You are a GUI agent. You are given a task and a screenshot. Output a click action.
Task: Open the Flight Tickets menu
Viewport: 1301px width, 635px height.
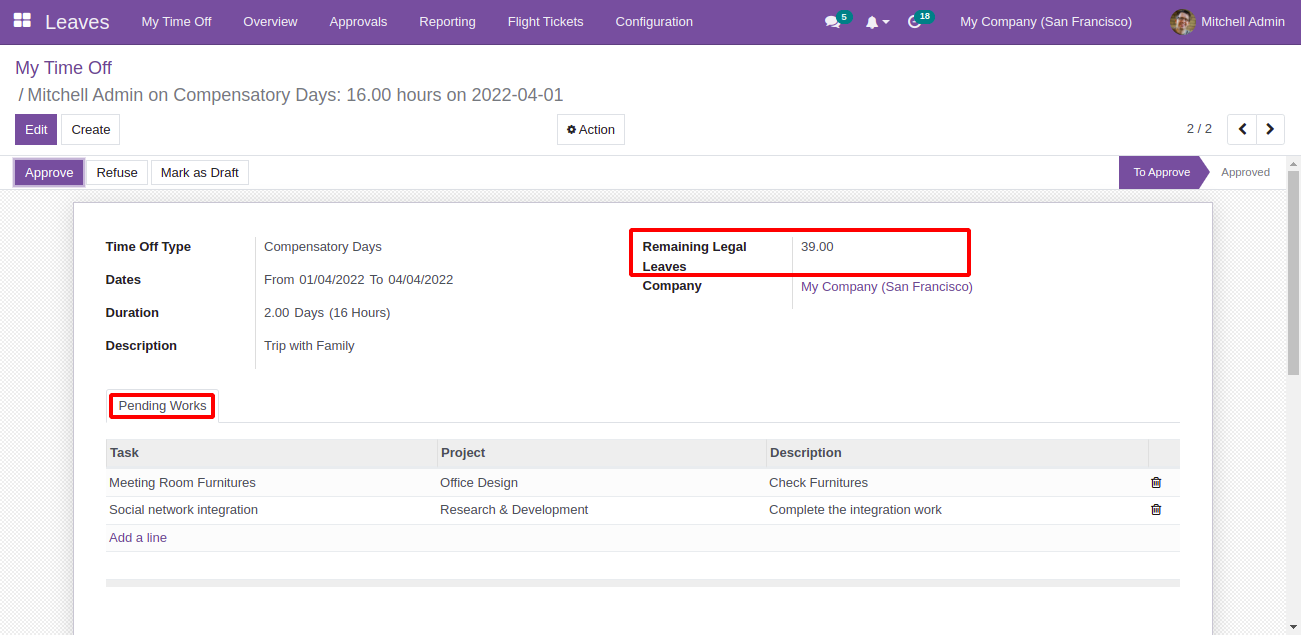click(545, 22)
